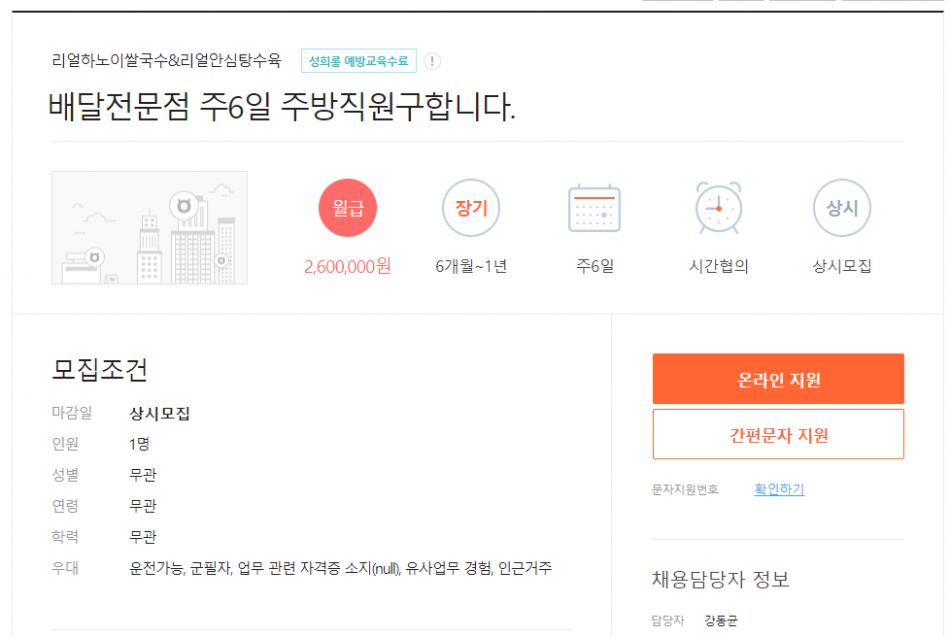The image size is (950, 637).
Task: Click the 시간협의 label
Action: 719,266
